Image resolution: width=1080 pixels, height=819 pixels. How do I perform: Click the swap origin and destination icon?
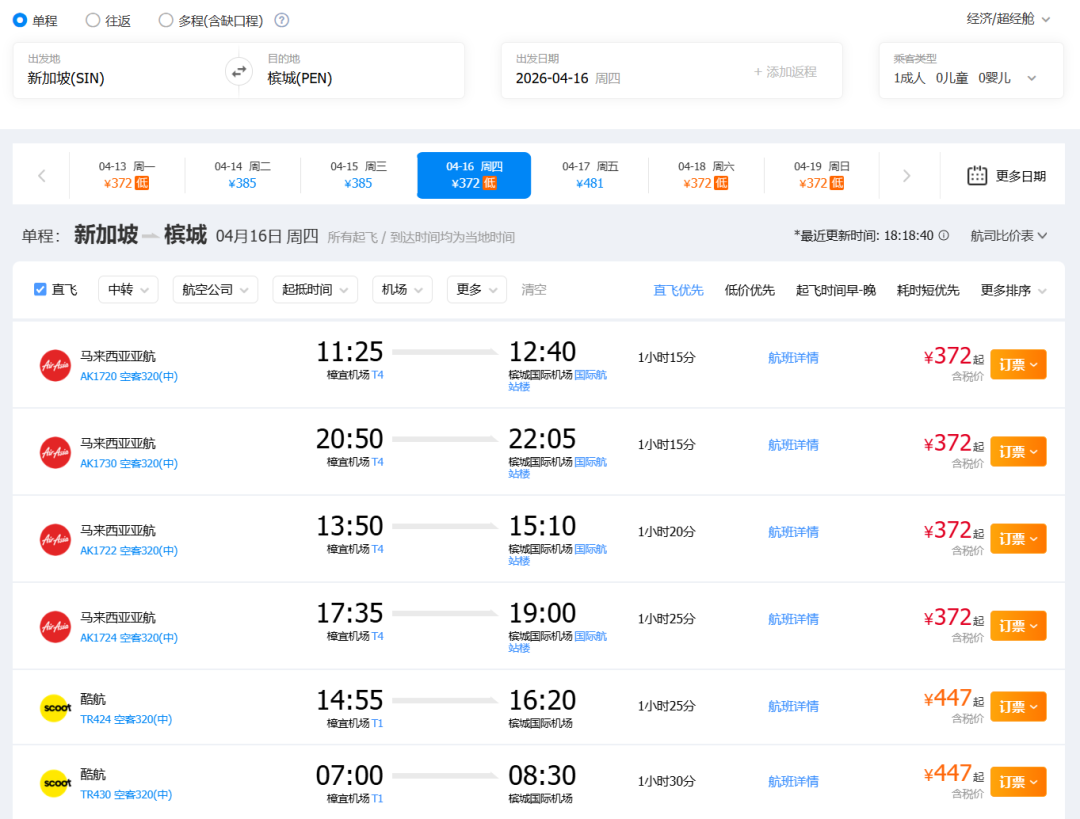[239, 71]
